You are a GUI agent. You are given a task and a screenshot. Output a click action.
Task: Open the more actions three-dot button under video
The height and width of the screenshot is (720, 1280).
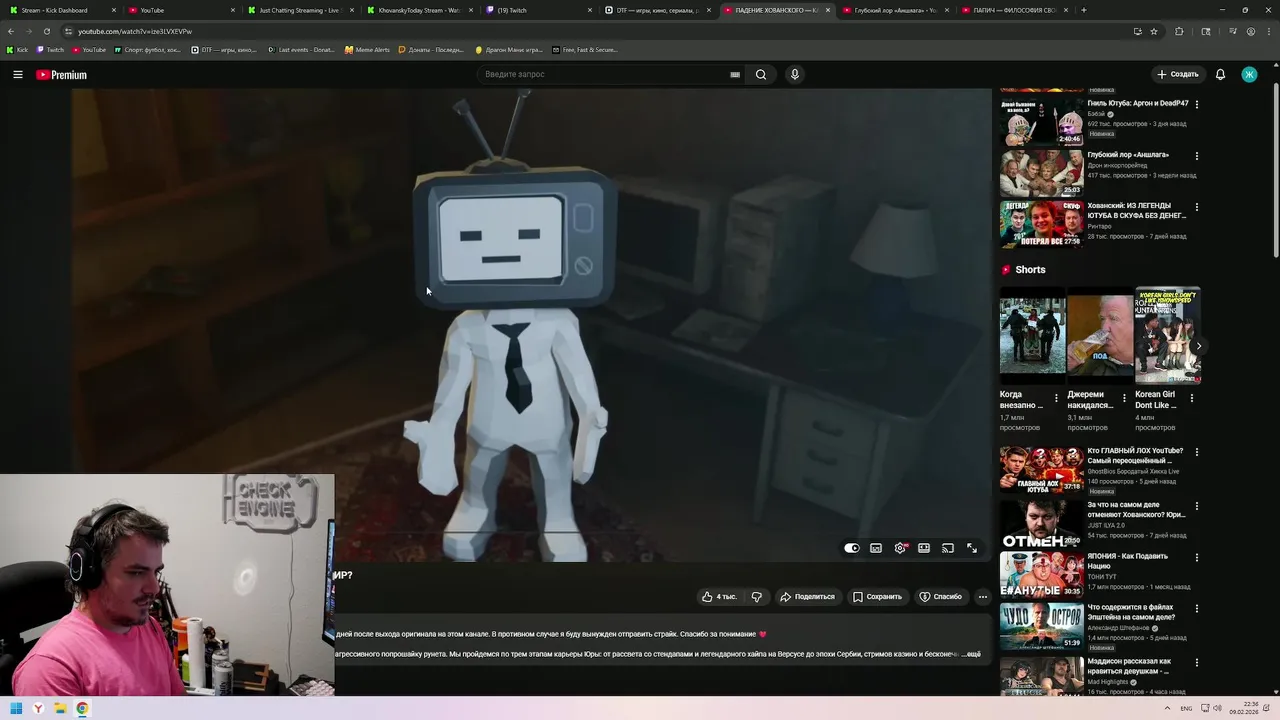(x=982, y=597)
